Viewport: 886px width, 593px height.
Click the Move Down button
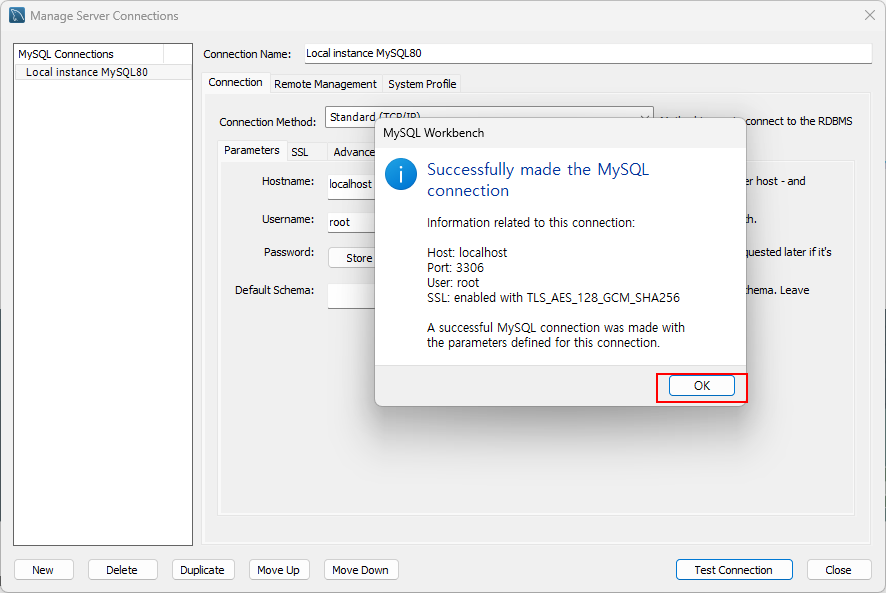click(361, 570)
